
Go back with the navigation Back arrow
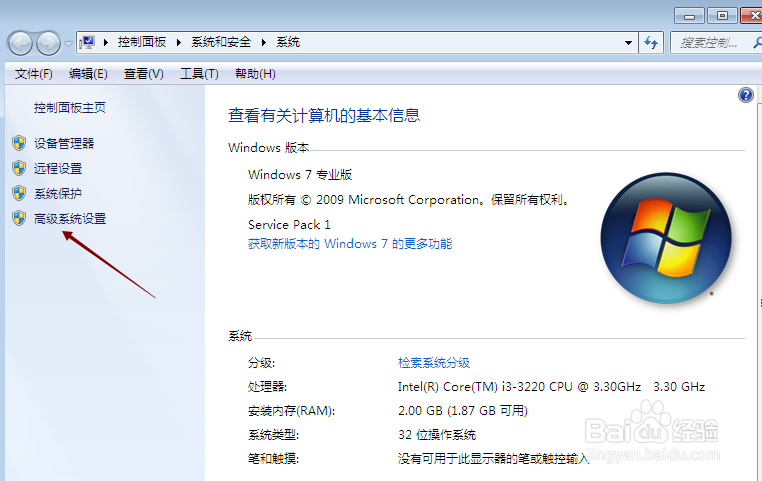[x=20, y=43]
